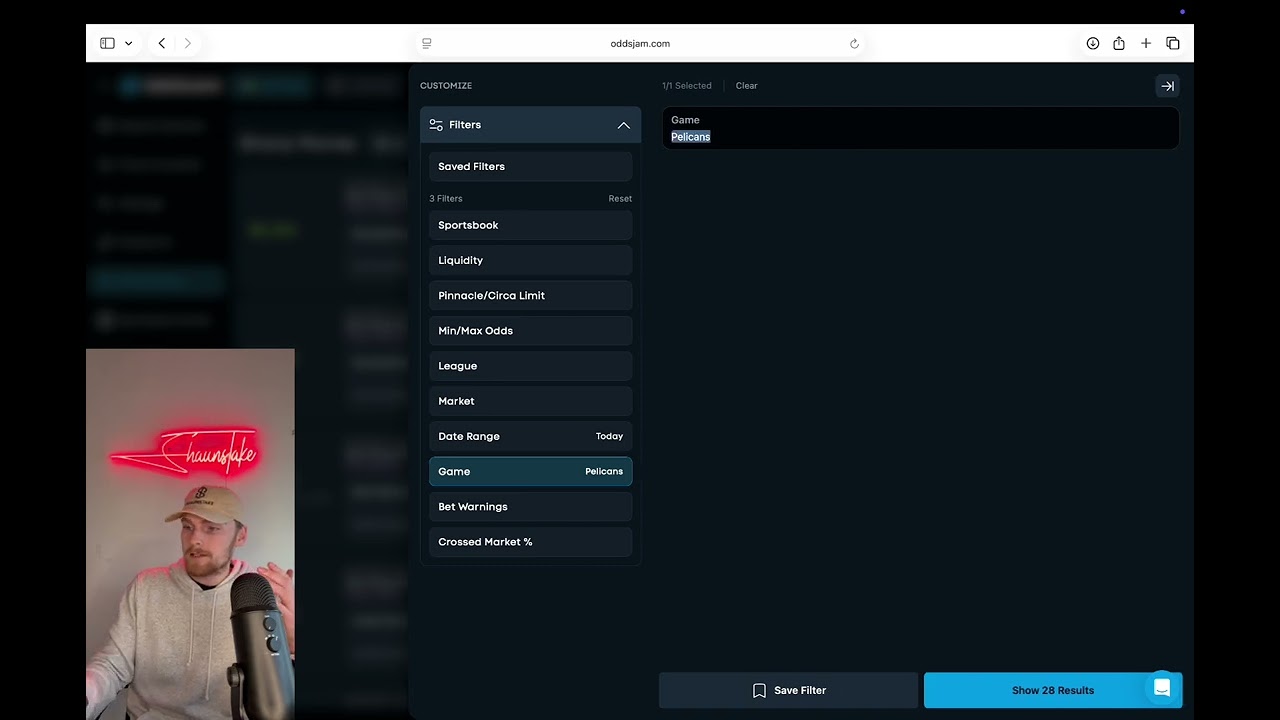
Task: Open the League filter
Action: point(531,366)
